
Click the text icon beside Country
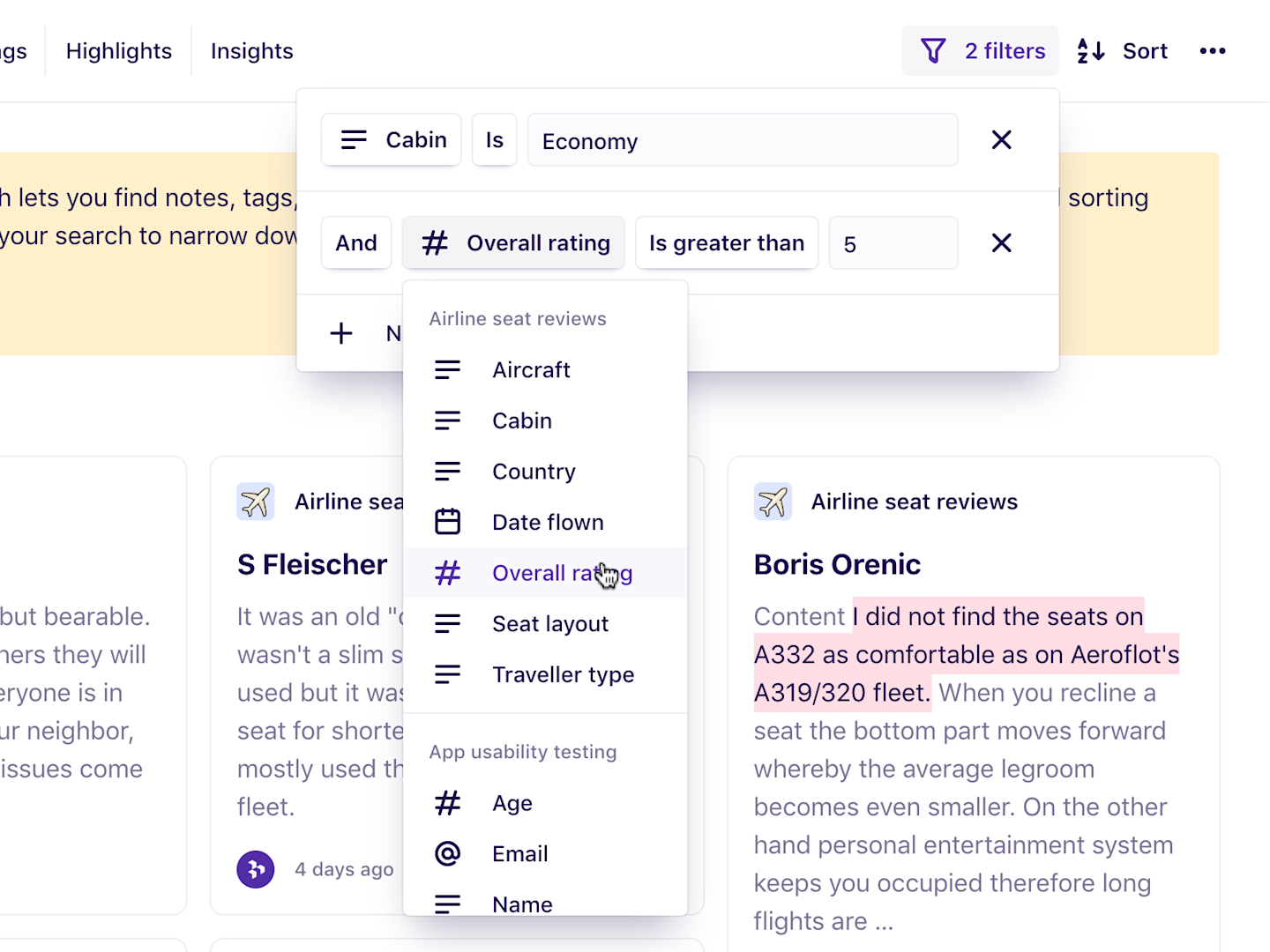(448, 472)
